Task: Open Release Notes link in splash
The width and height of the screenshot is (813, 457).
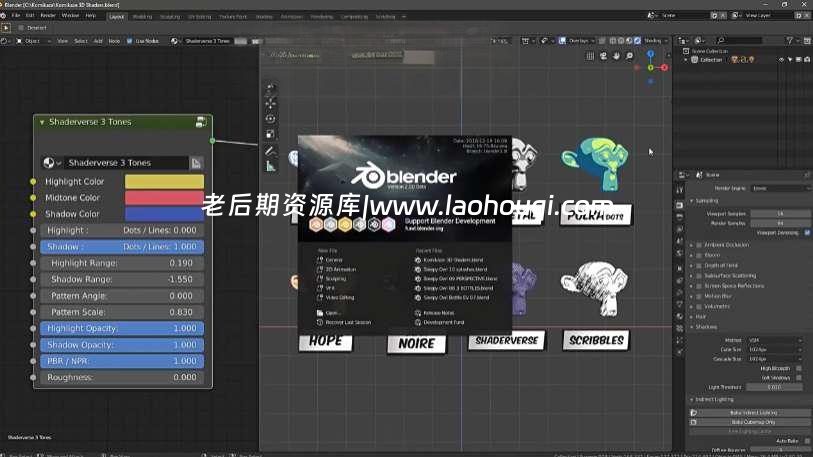Action: pos(434,313)
